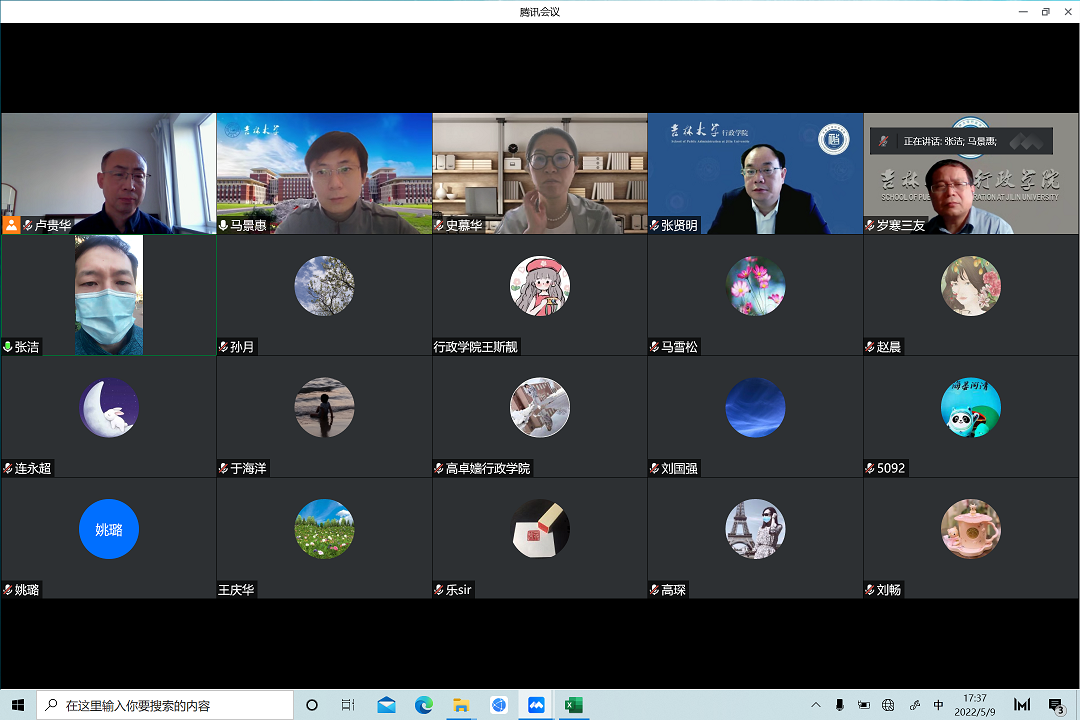Toggle muted microphone in the speaking indicator bar
Image resolution: width=1080 pixels, height=720 pixels.
pos(883,141)
